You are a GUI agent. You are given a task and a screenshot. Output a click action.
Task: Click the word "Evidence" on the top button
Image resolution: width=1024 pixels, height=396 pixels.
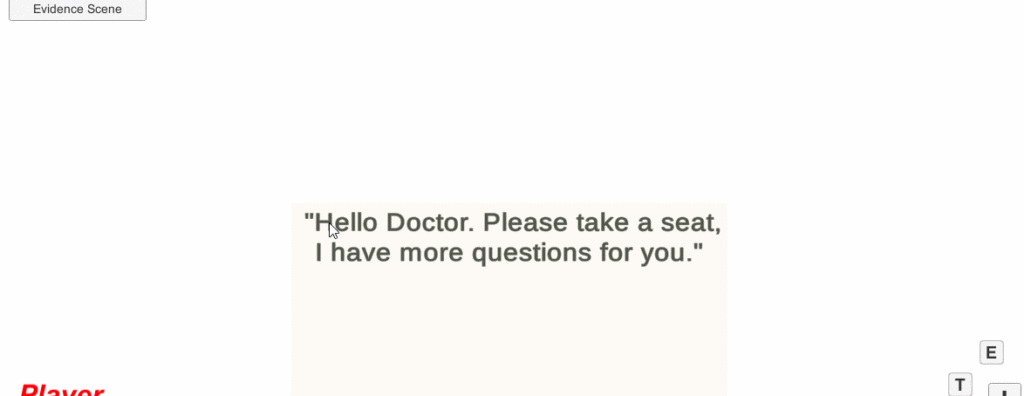59,9
